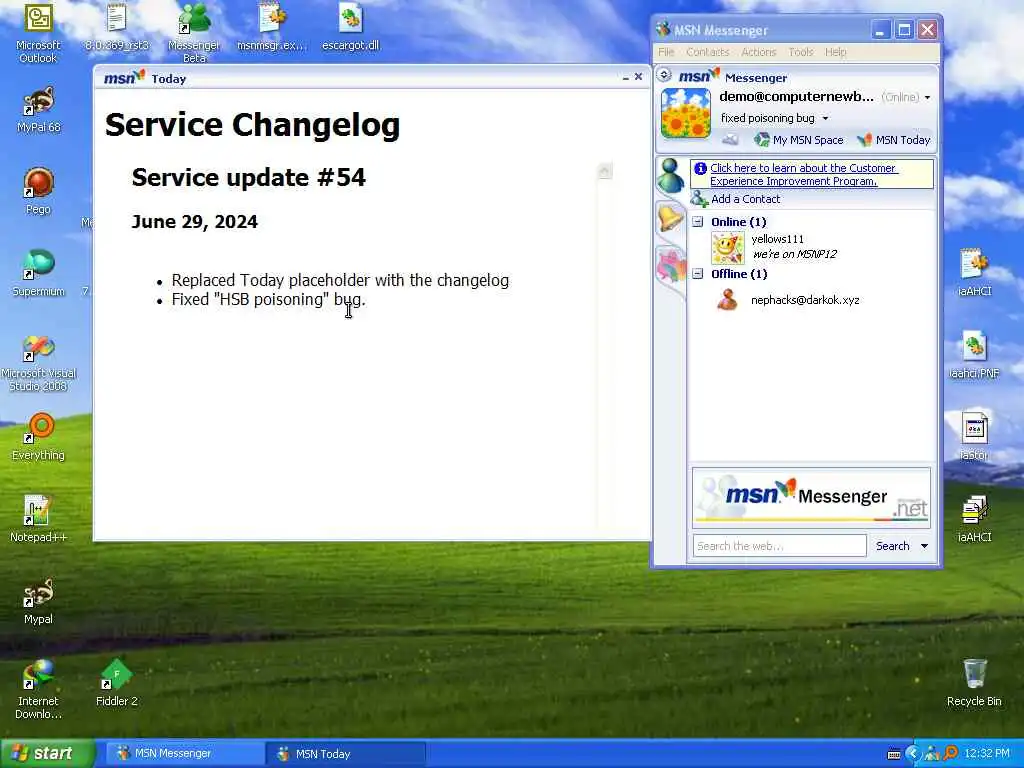
Task: Open the Pego desktop shortcut
Action: point(38,191)
